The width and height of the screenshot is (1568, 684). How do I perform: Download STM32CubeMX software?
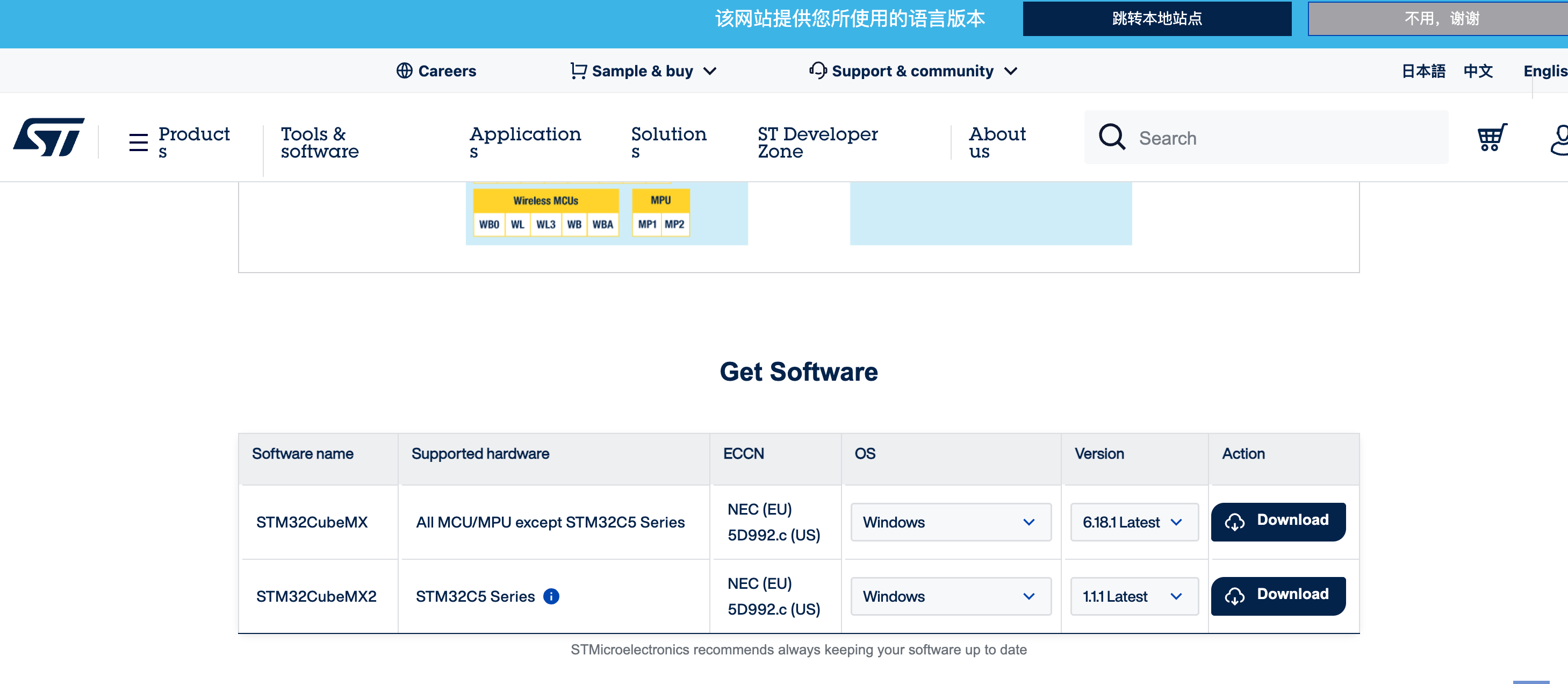[1278, 522]
